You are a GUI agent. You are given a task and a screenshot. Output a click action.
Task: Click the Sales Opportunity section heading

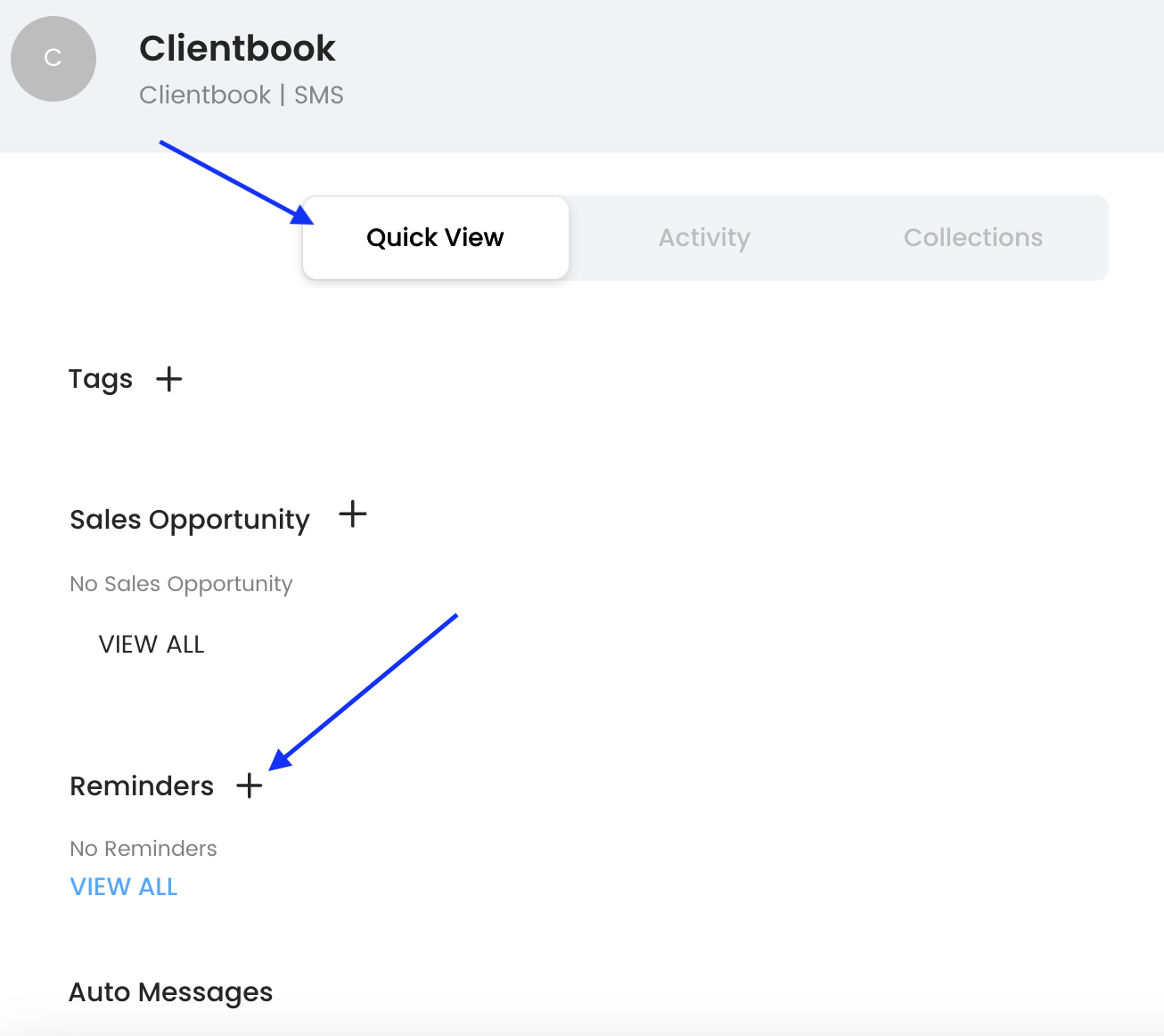pyautogui.click(x=190, y=520)
